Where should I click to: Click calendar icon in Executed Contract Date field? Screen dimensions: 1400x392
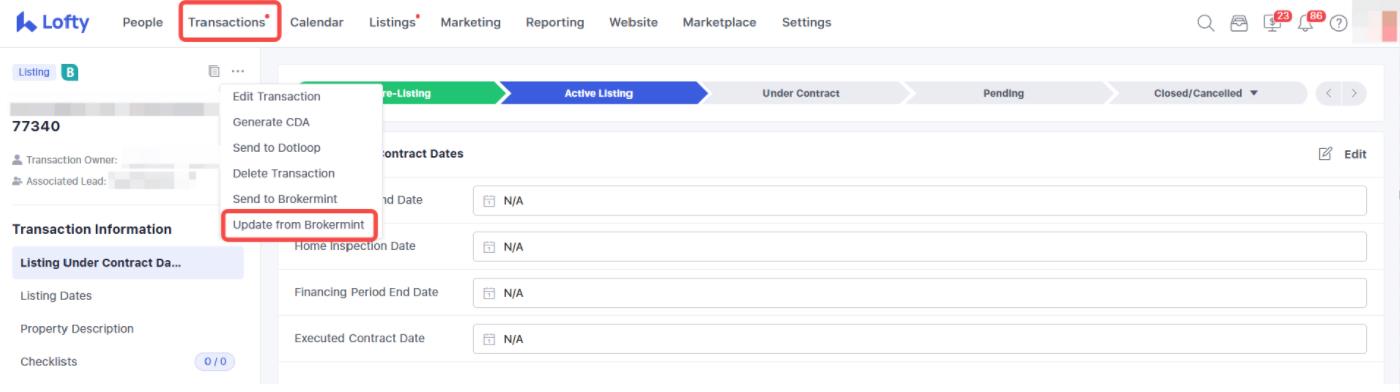(489, 339)
